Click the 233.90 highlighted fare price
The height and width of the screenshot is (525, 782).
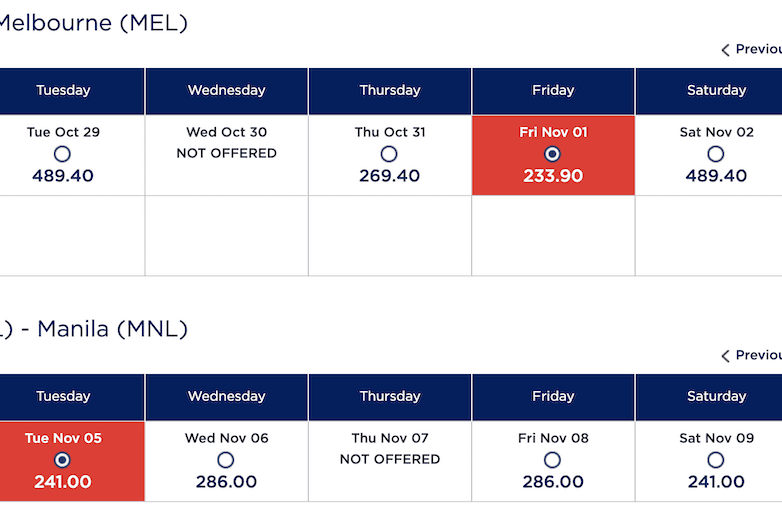[x=553, y=176]
